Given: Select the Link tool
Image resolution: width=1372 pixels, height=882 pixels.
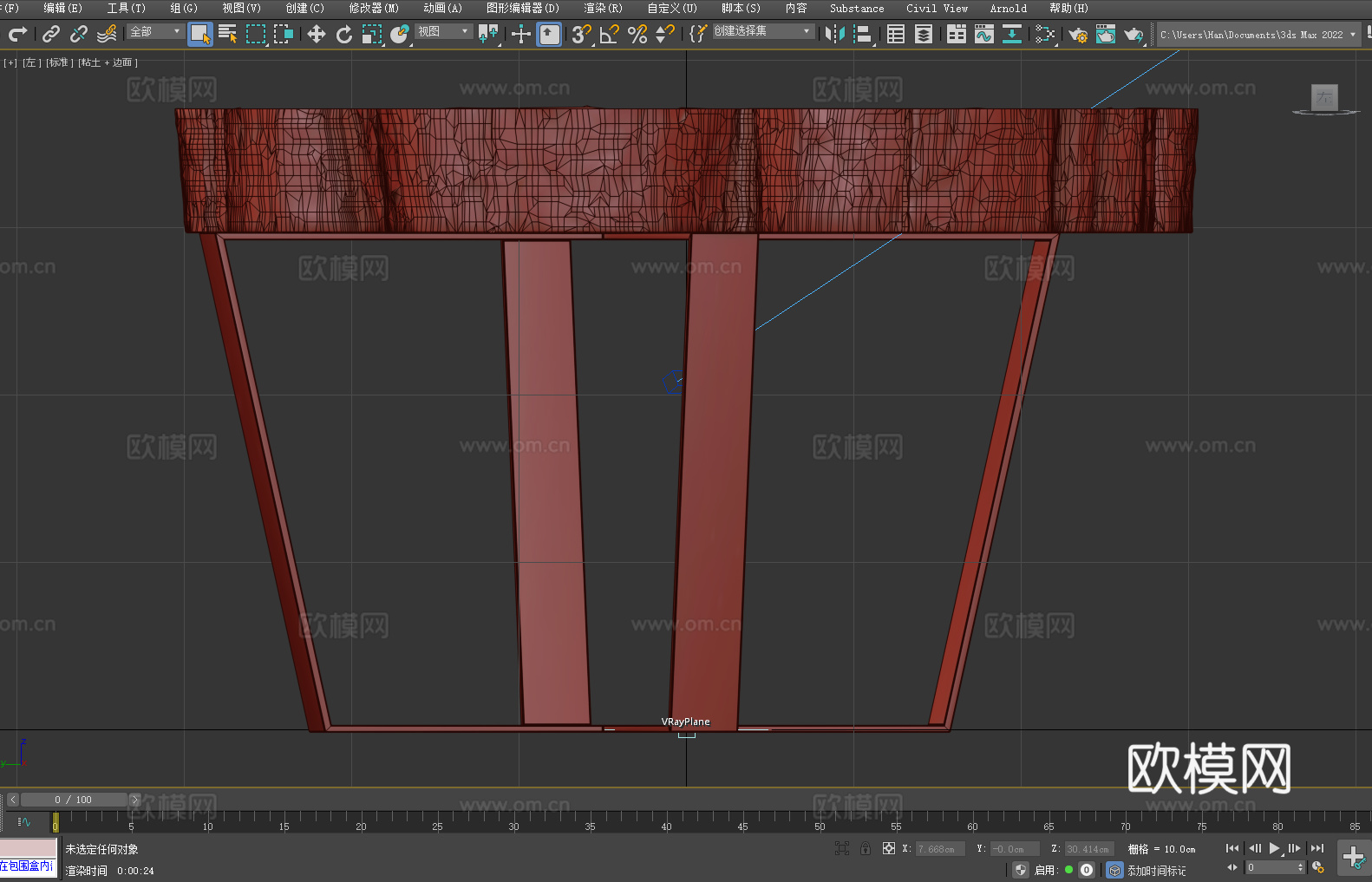Looking at the screenshot, I should [x=51, y=34].
